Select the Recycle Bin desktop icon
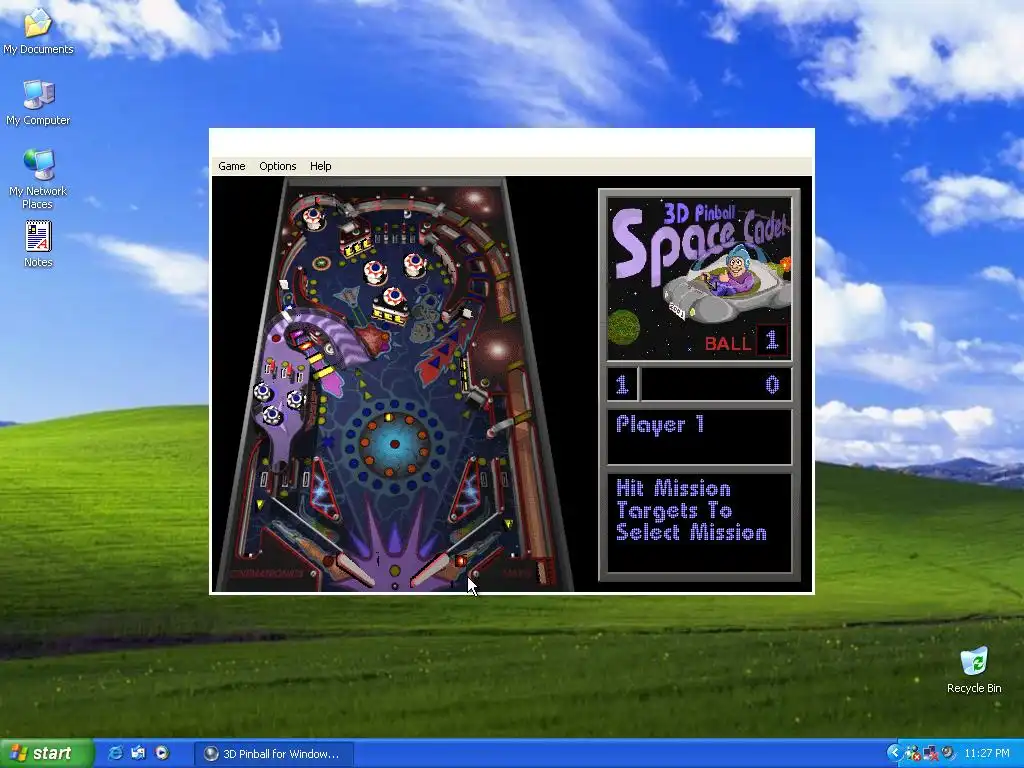This screenshot has width=1024, height=768. click(x=974, y=670)
